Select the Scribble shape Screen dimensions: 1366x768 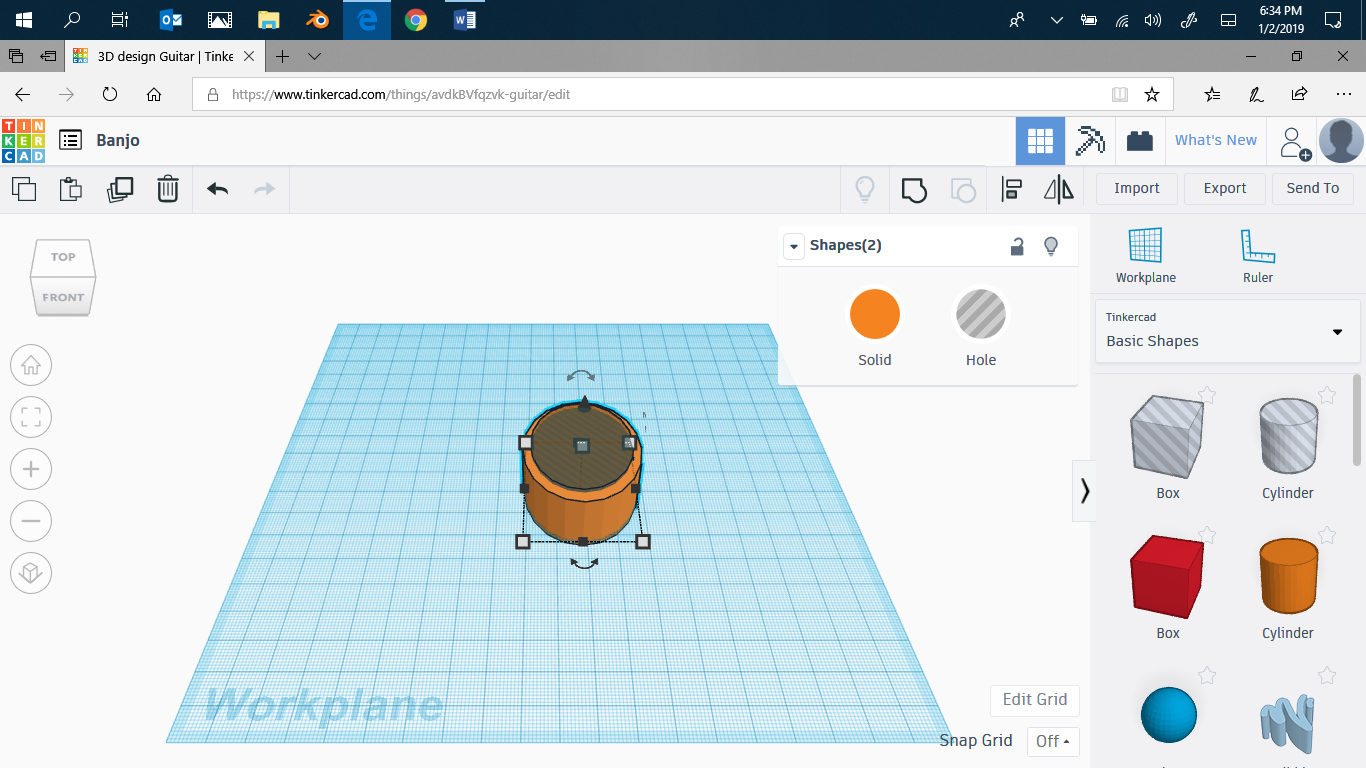pos(1288,722)
